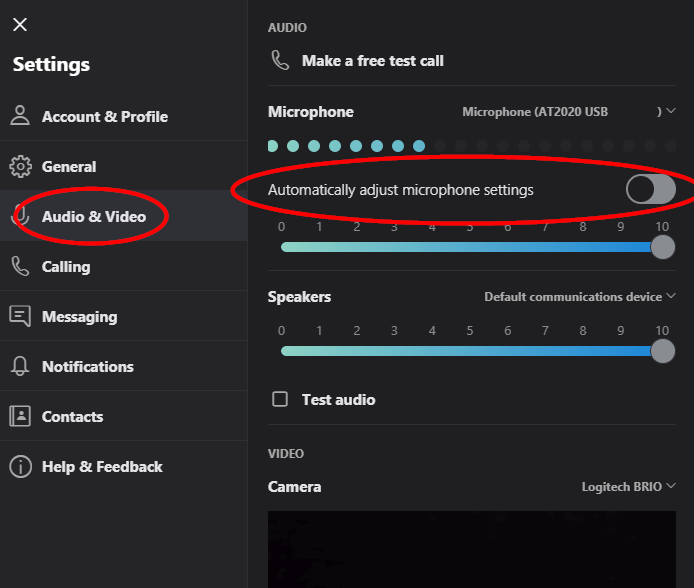Image resolution: width=694 pixels, height=588 pixels.
Task: Click the Help & Feedback info icon
Action: [x=20, y=466]
